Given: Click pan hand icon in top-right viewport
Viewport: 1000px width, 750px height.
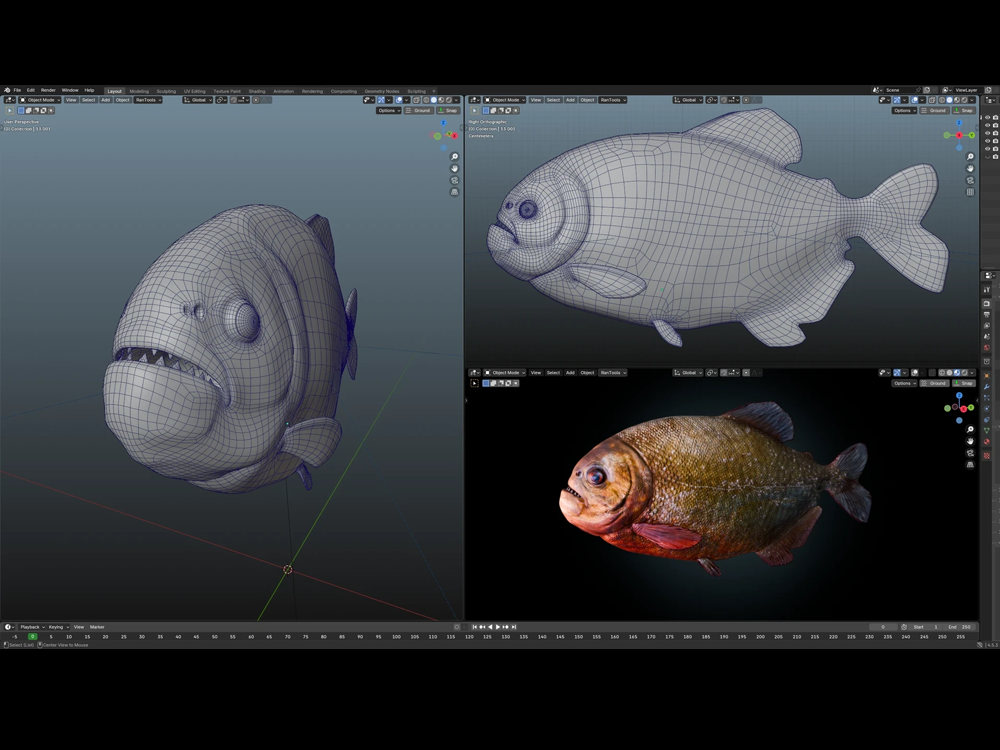Looking at the screenshot, I should click(x=970, y=168).
